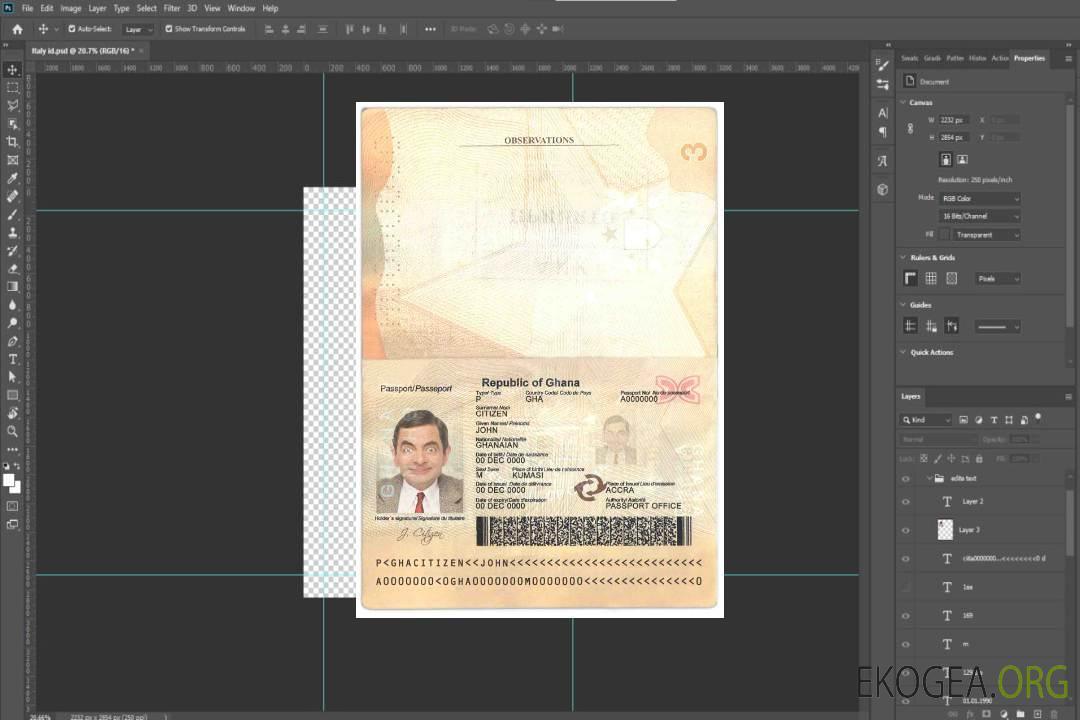Image resolution: width=1080 pixels, height=720 pixels.
Task: Select the History Brush tool
Action: click(12, 251)
